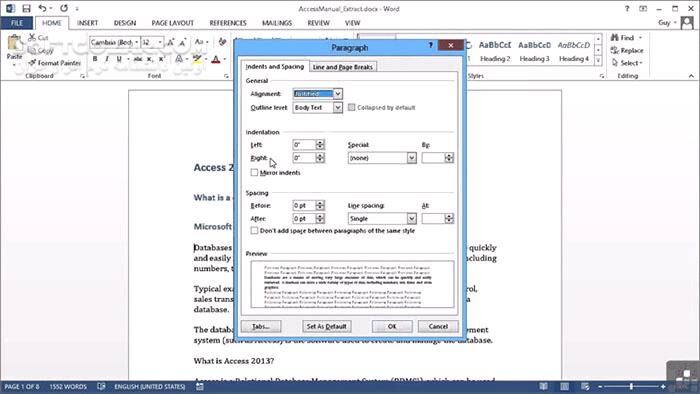700x394 pixels.
Task: Apply the red font color
Action: (216, 59)
